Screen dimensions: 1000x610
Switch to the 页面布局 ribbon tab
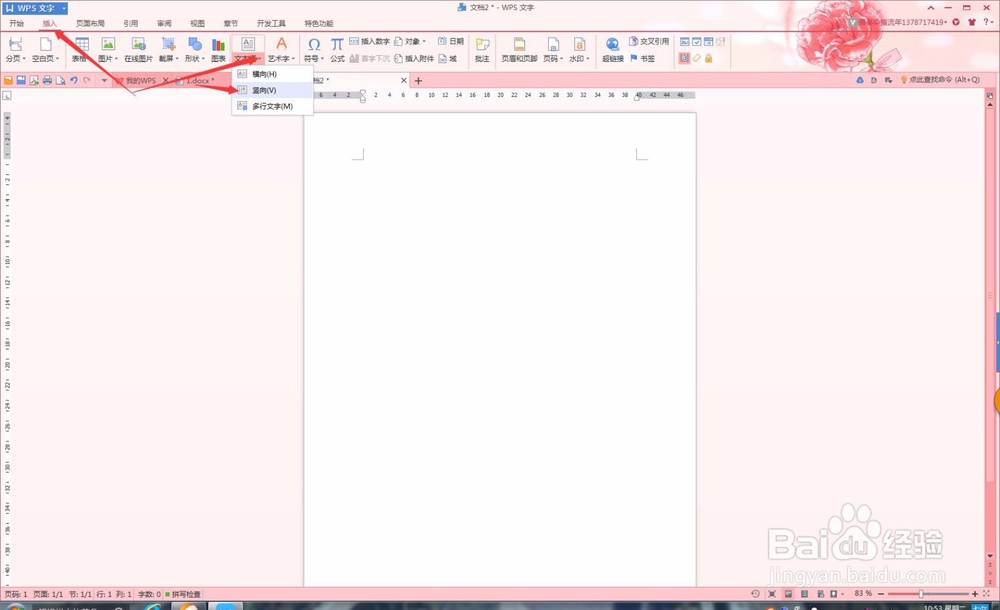(90, 24)
